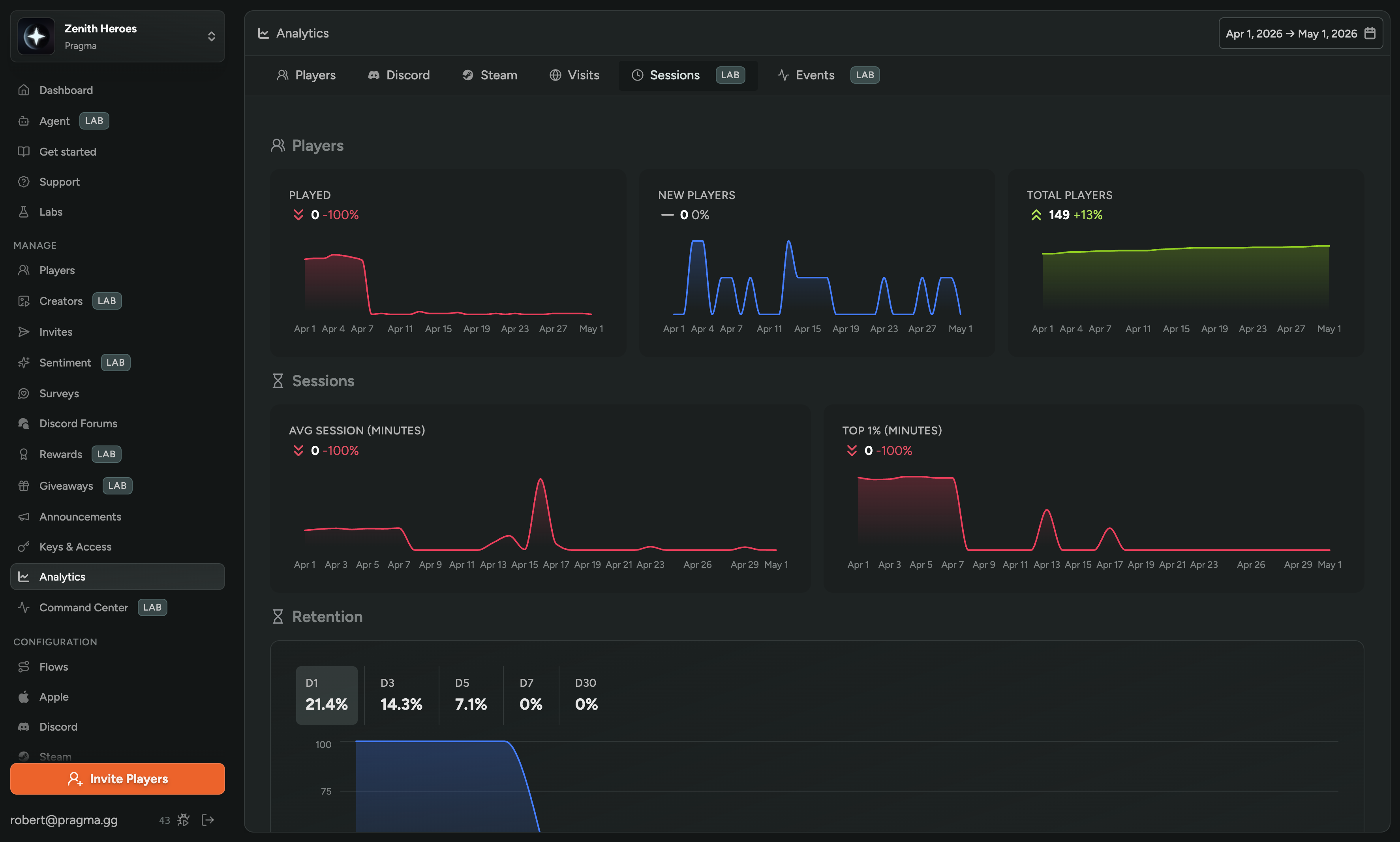Image resolution: width=1400 pixels, height=842 pixels.
Task: Open Players under Manage in the sidebar
Action: click(117, 270)
